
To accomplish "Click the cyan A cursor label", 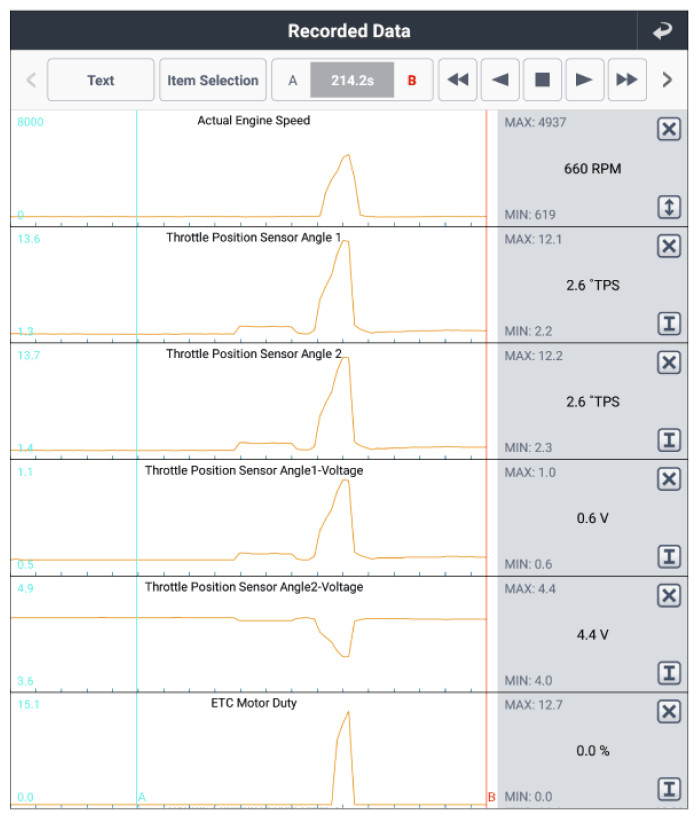I will coord(142,797).
